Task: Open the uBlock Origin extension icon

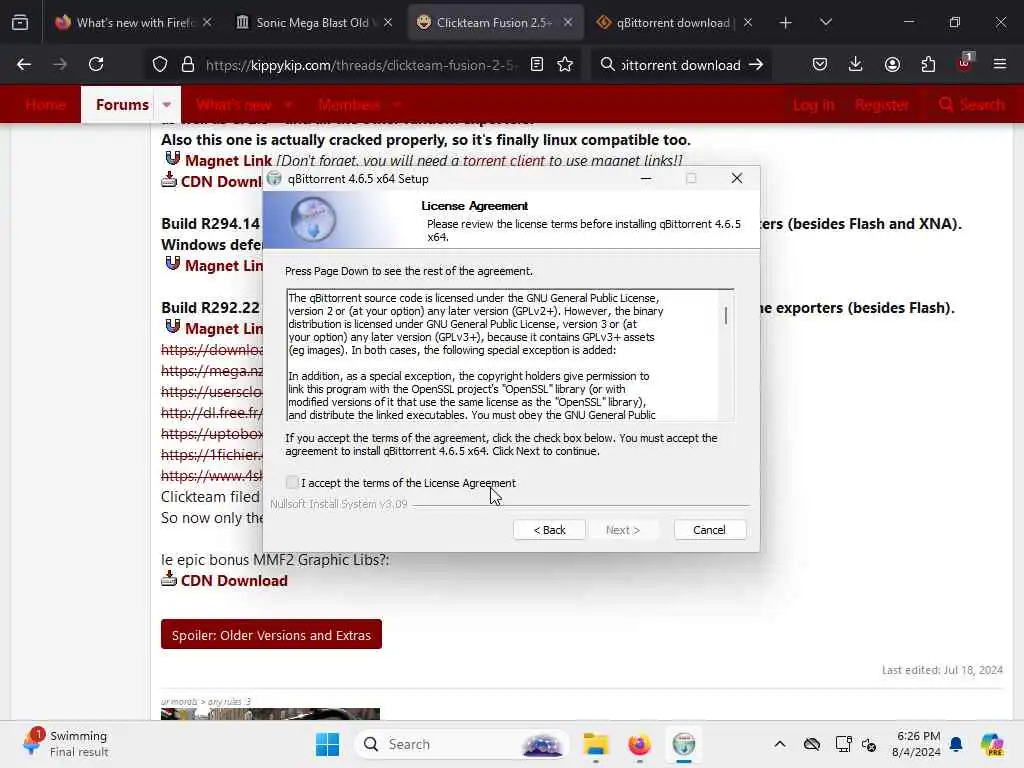Action: (x=964, y=63)
